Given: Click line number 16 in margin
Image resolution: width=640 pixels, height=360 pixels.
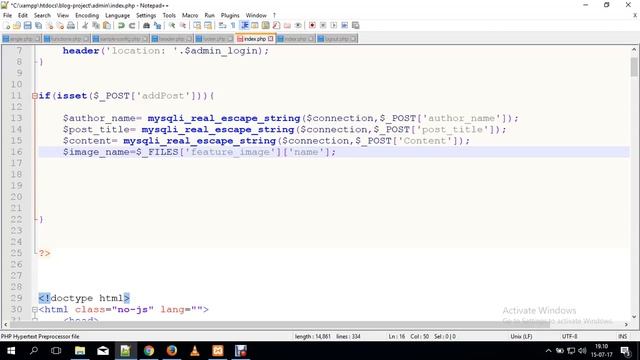Looking at the screenshot, I should click(16, 152).
